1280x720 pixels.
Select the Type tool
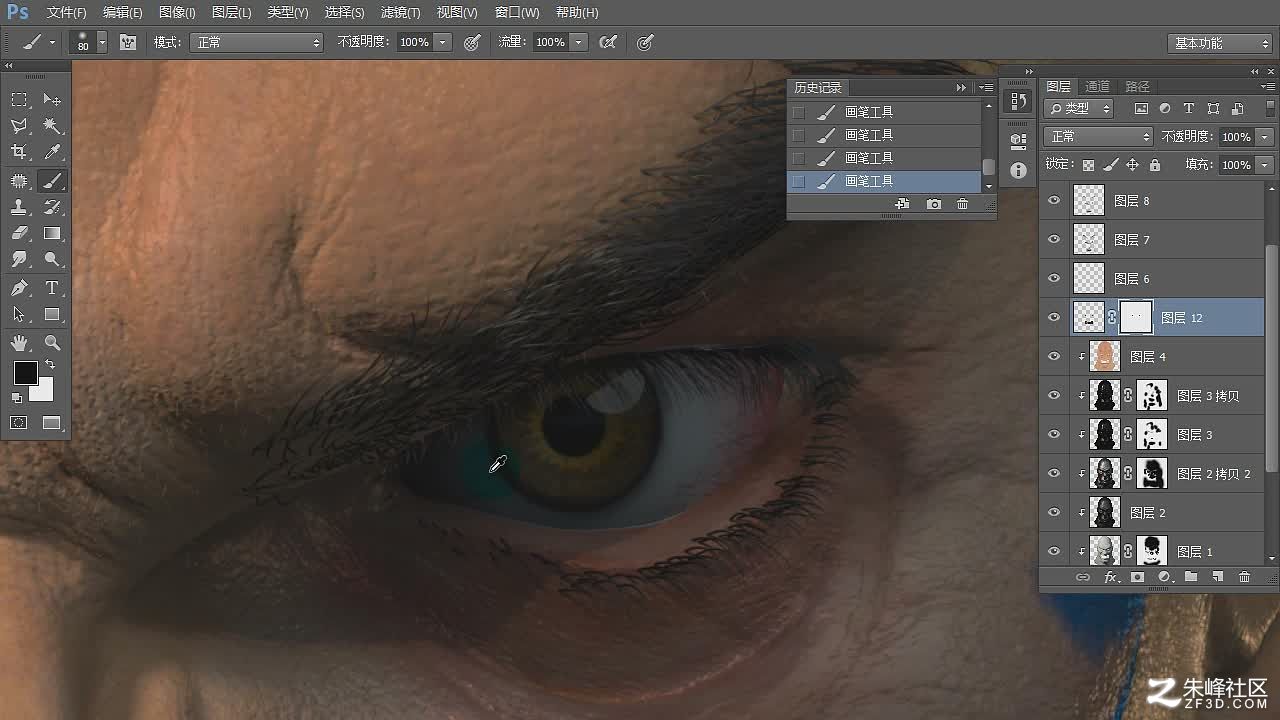[52, 288]
